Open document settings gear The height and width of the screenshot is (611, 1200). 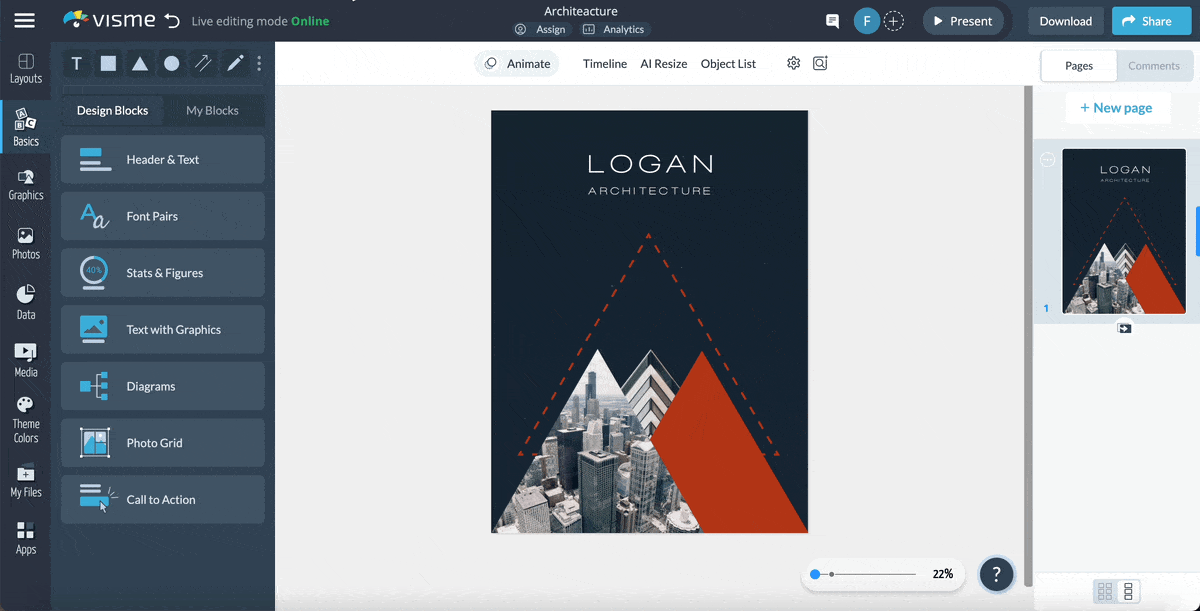point(793,63)
